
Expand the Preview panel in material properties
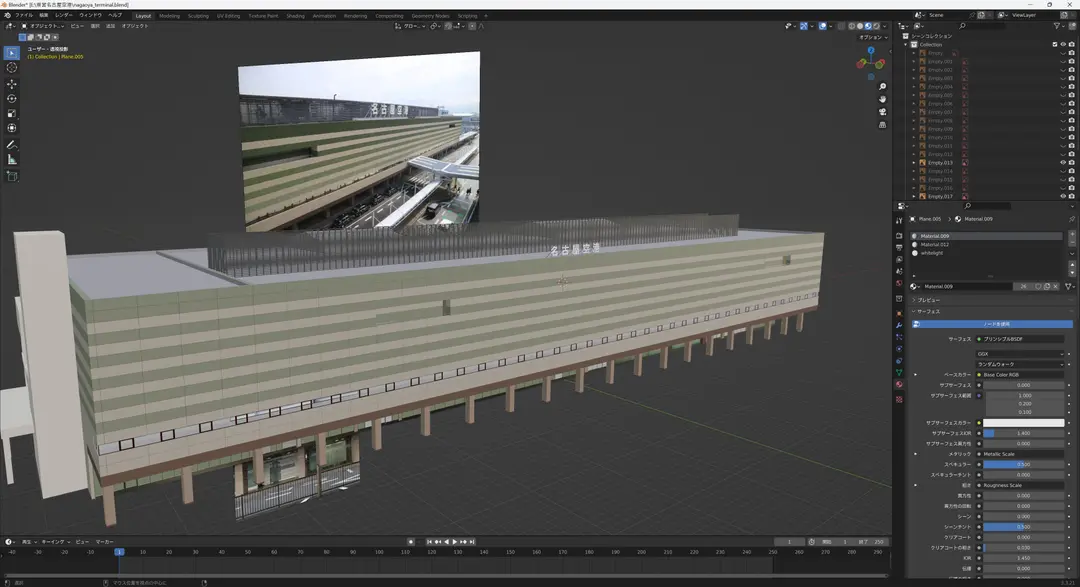pyautogui.click(x=926, y=300)
